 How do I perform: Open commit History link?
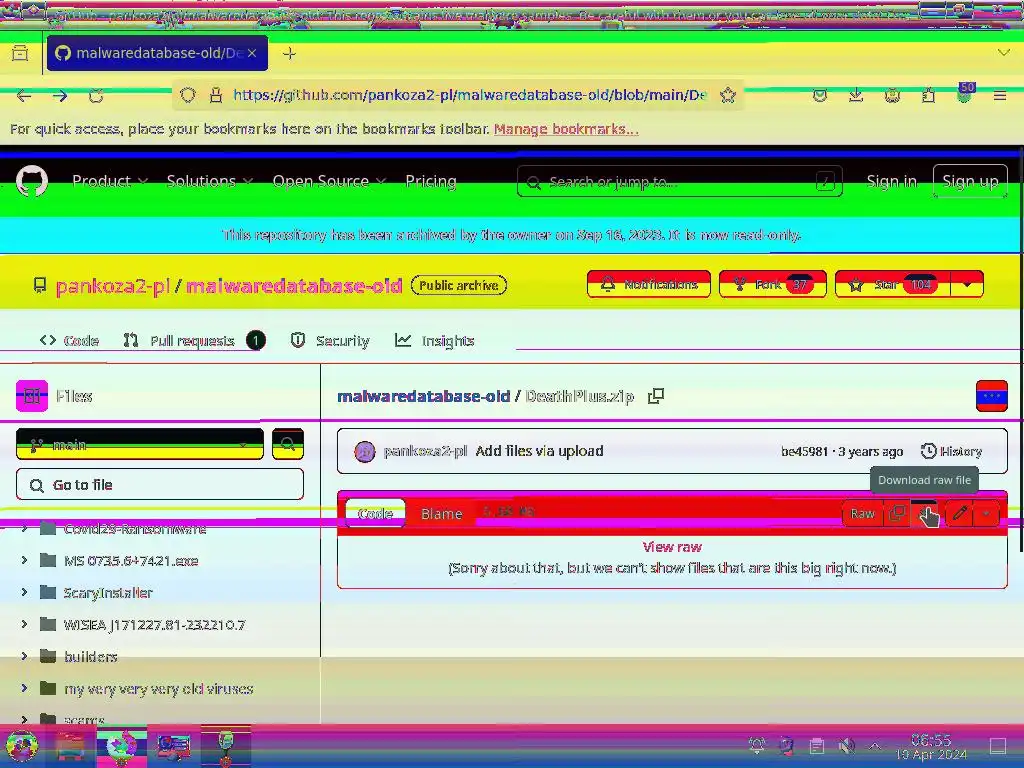pos(951,451)
